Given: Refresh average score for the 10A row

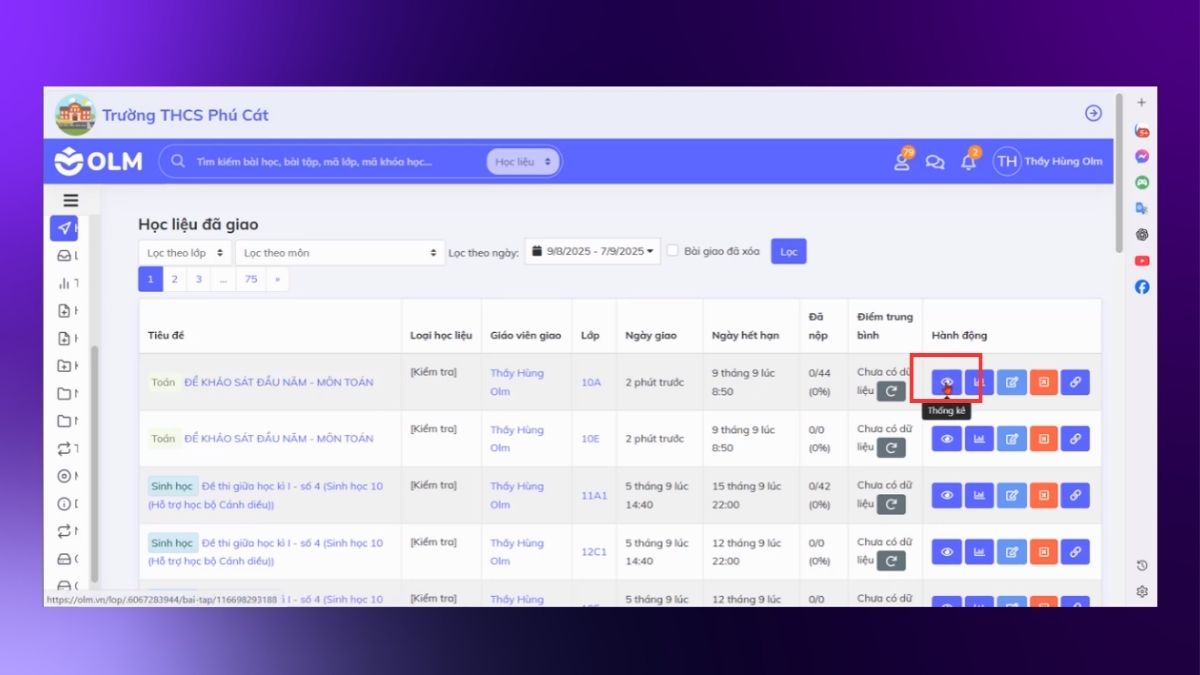Looking at the screenshot, I should (891, 391).
